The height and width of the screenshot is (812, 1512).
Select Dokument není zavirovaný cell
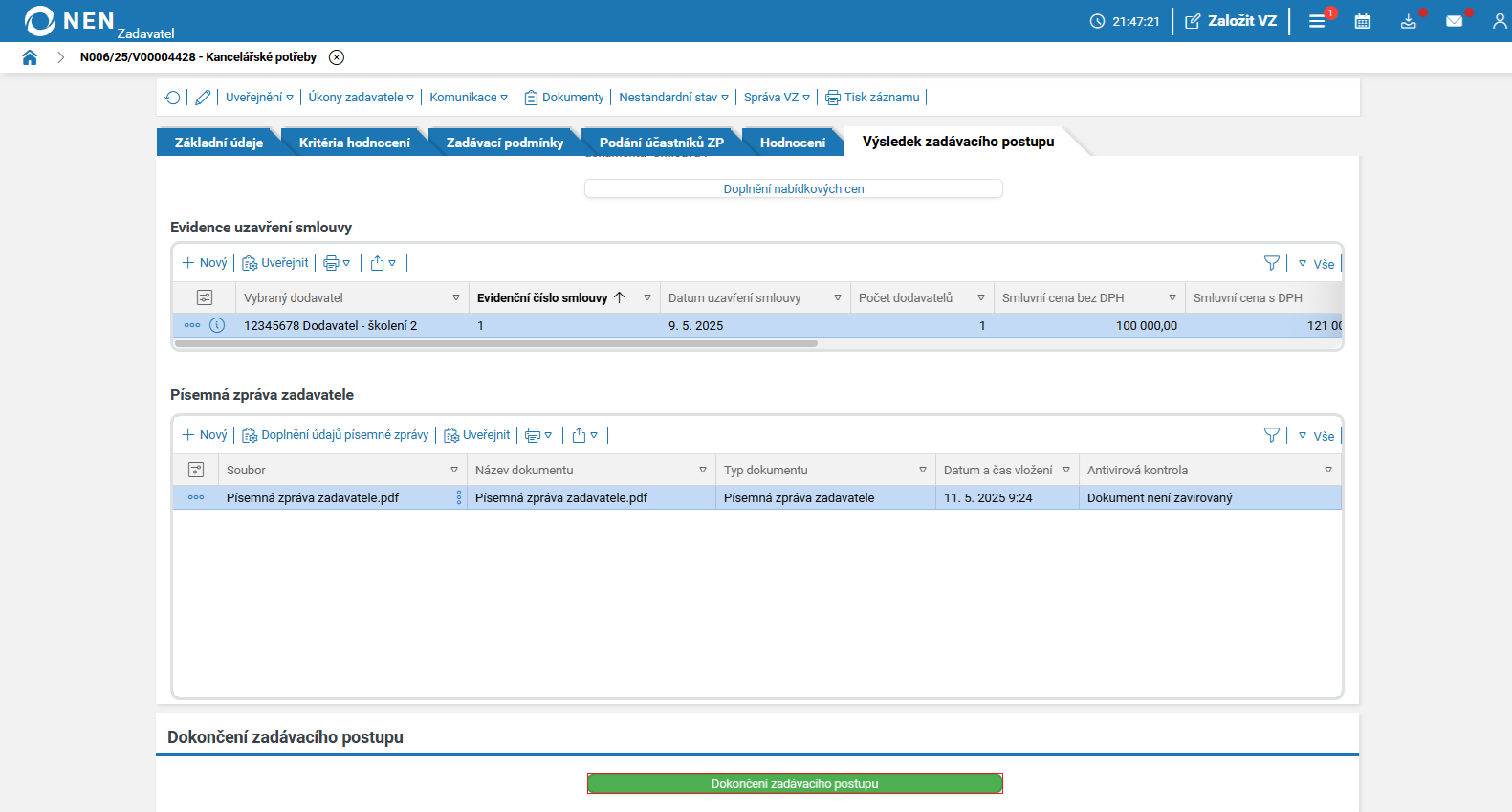tap(1210, 497)
